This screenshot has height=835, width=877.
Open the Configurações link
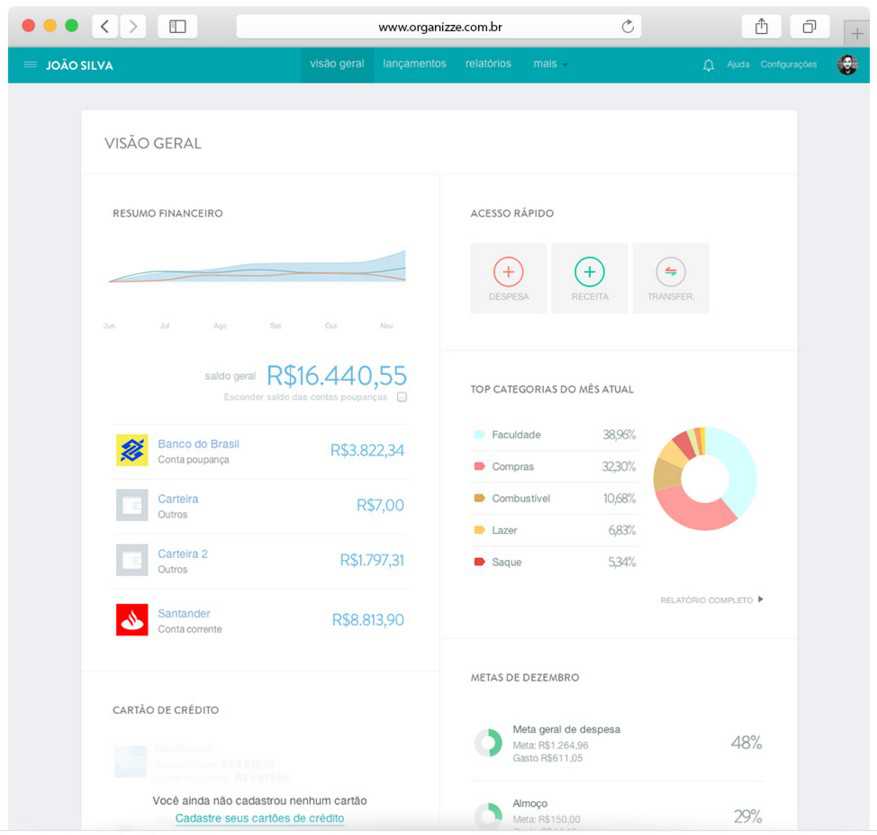[x=788, y=65]
